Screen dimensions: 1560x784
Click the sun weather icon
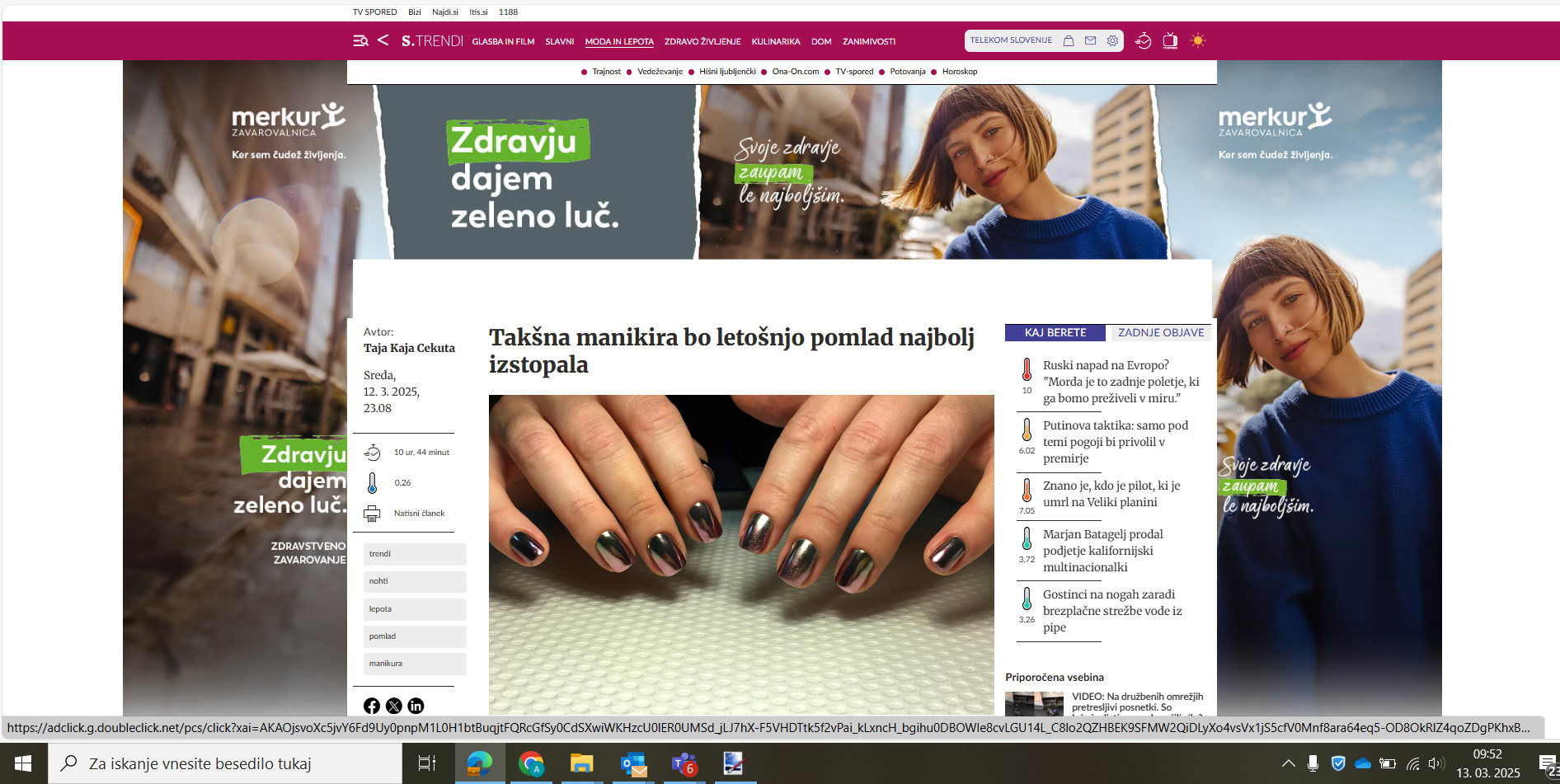pyautogui.click(x=1198, y=40)
